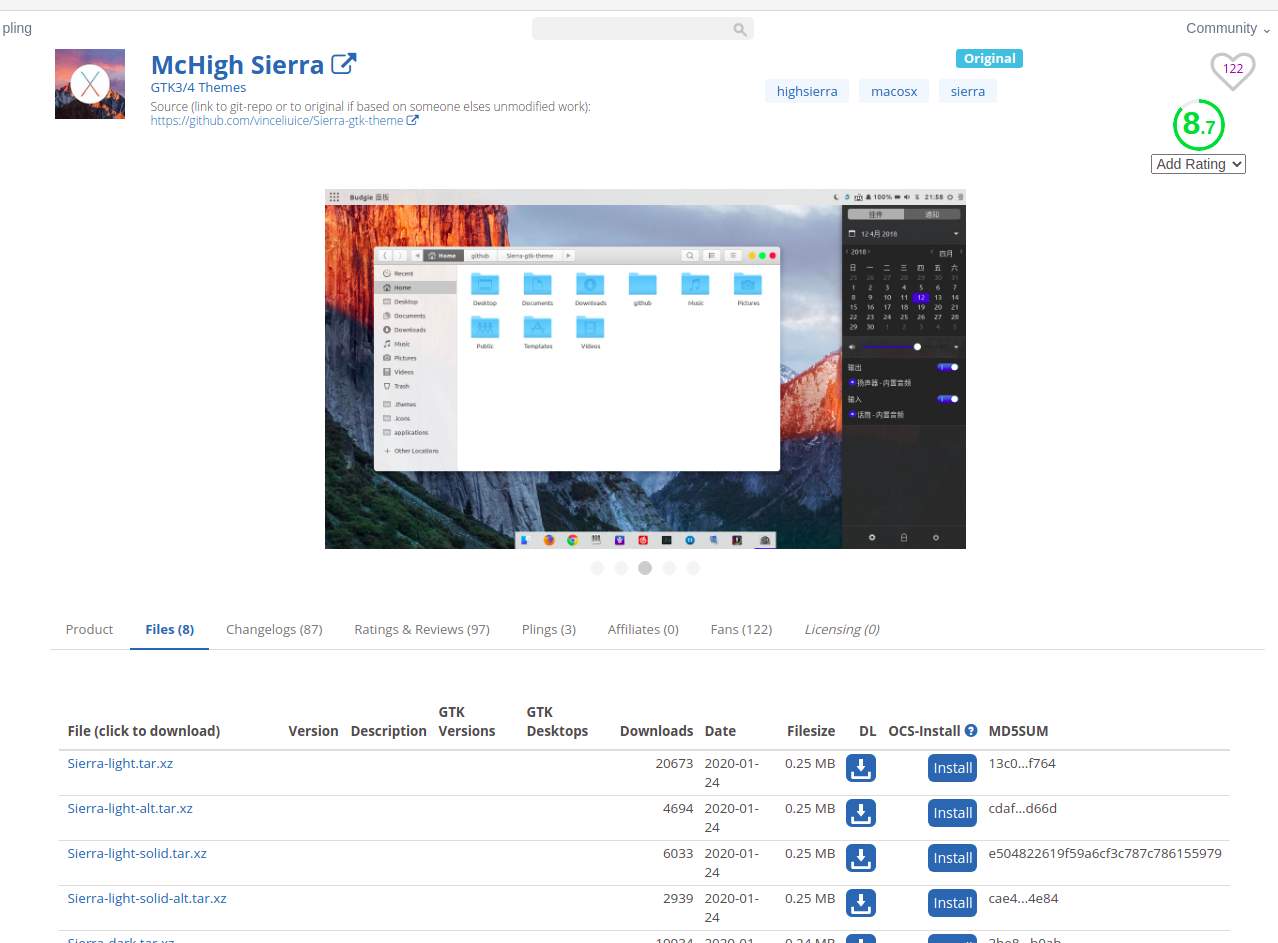The width and height of the screenshot is (1278, 943).
Task: Download icon for Sierra-light-solid.tar.xz
Action: click(x=861, y=858)
